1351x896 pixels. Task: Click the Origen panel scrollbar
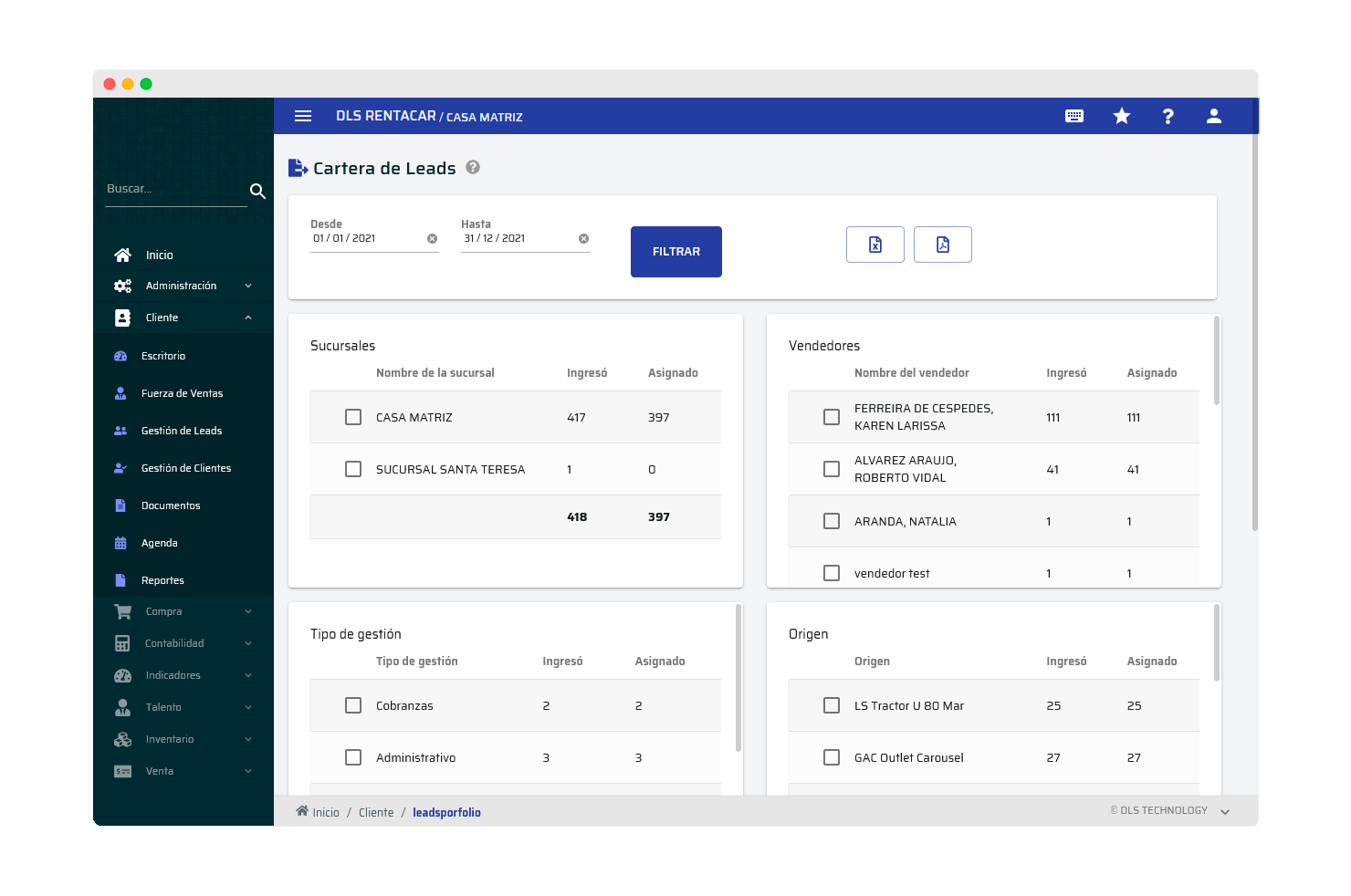1217,643
